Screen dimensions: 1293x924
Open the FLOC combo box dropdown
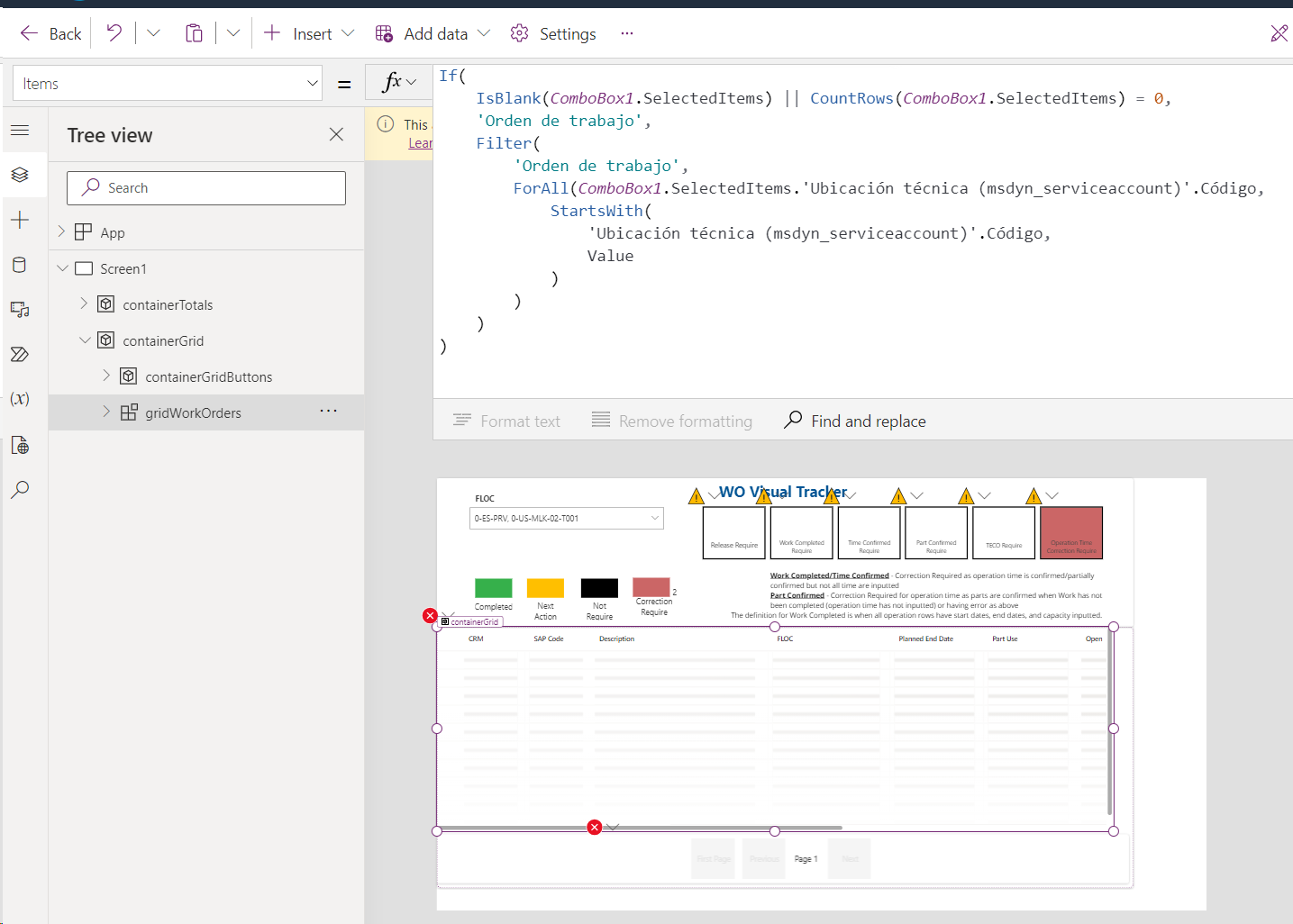coord(655,518)
